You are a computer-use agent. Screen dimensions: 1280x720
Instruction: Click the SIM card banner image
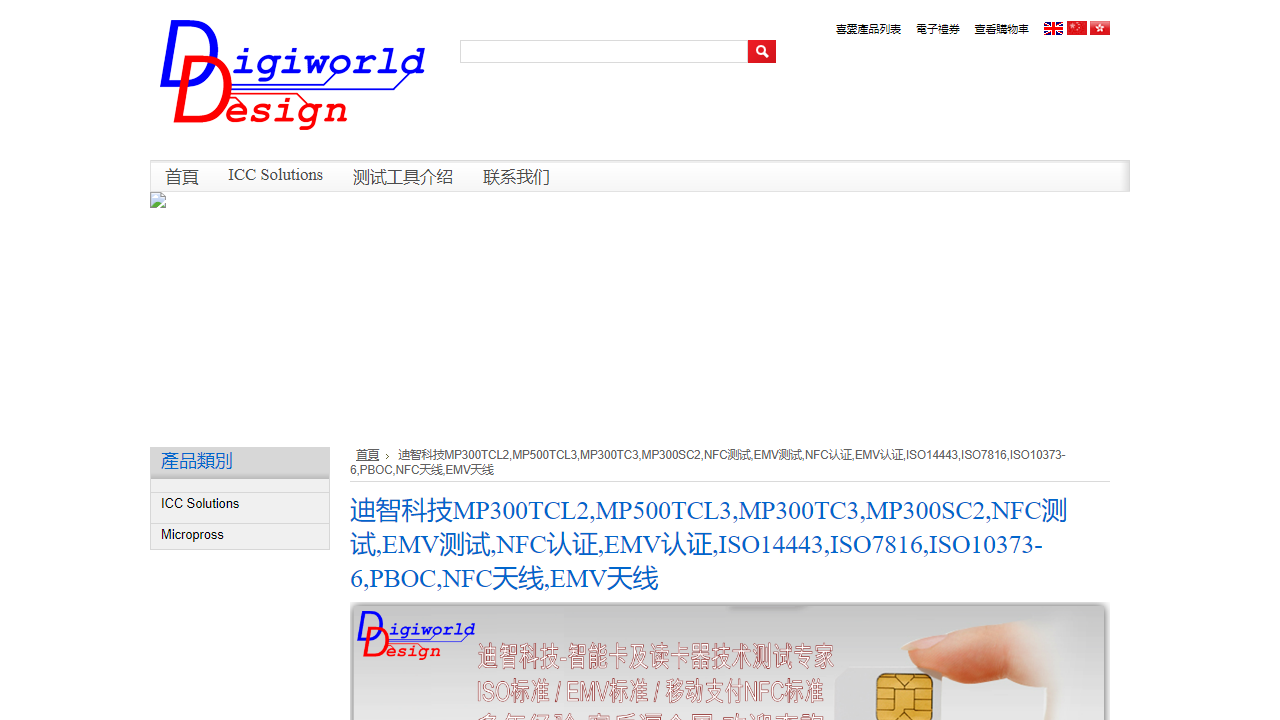coord(730,661)
